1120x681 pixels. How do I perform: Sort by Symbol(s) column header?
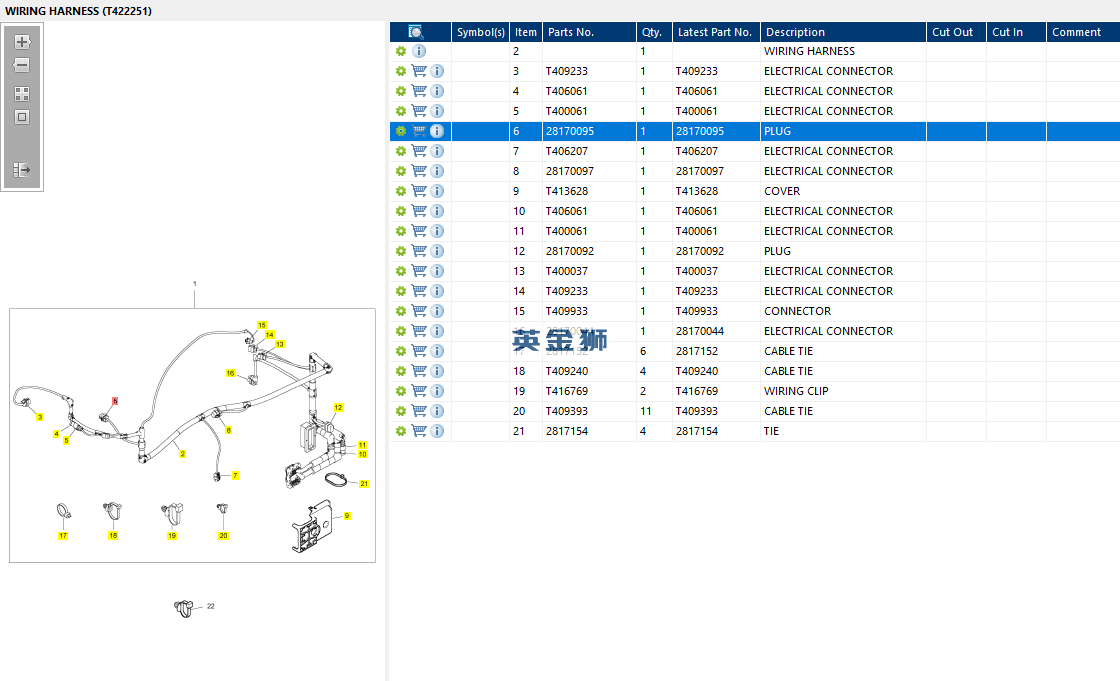click(480, 32)
